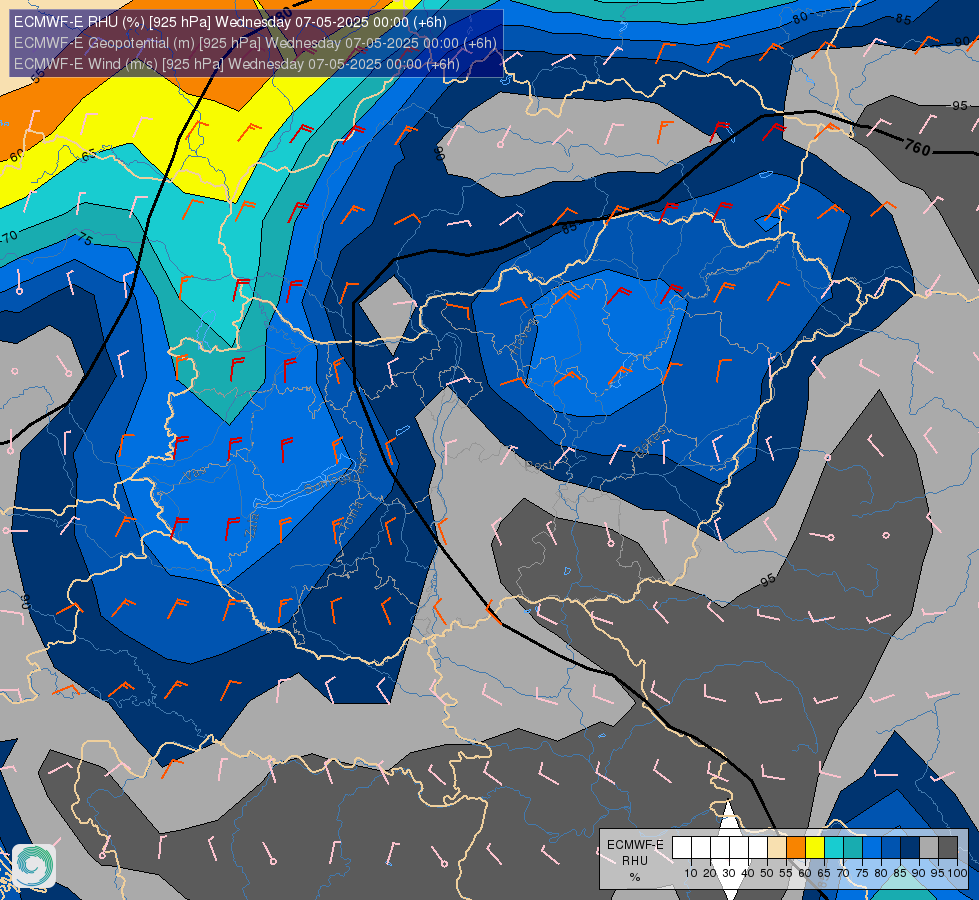Screen dimensions: 979x900
Task: Select the ECMWF-E Geopotential (m) title line
Action: point(255,43)
